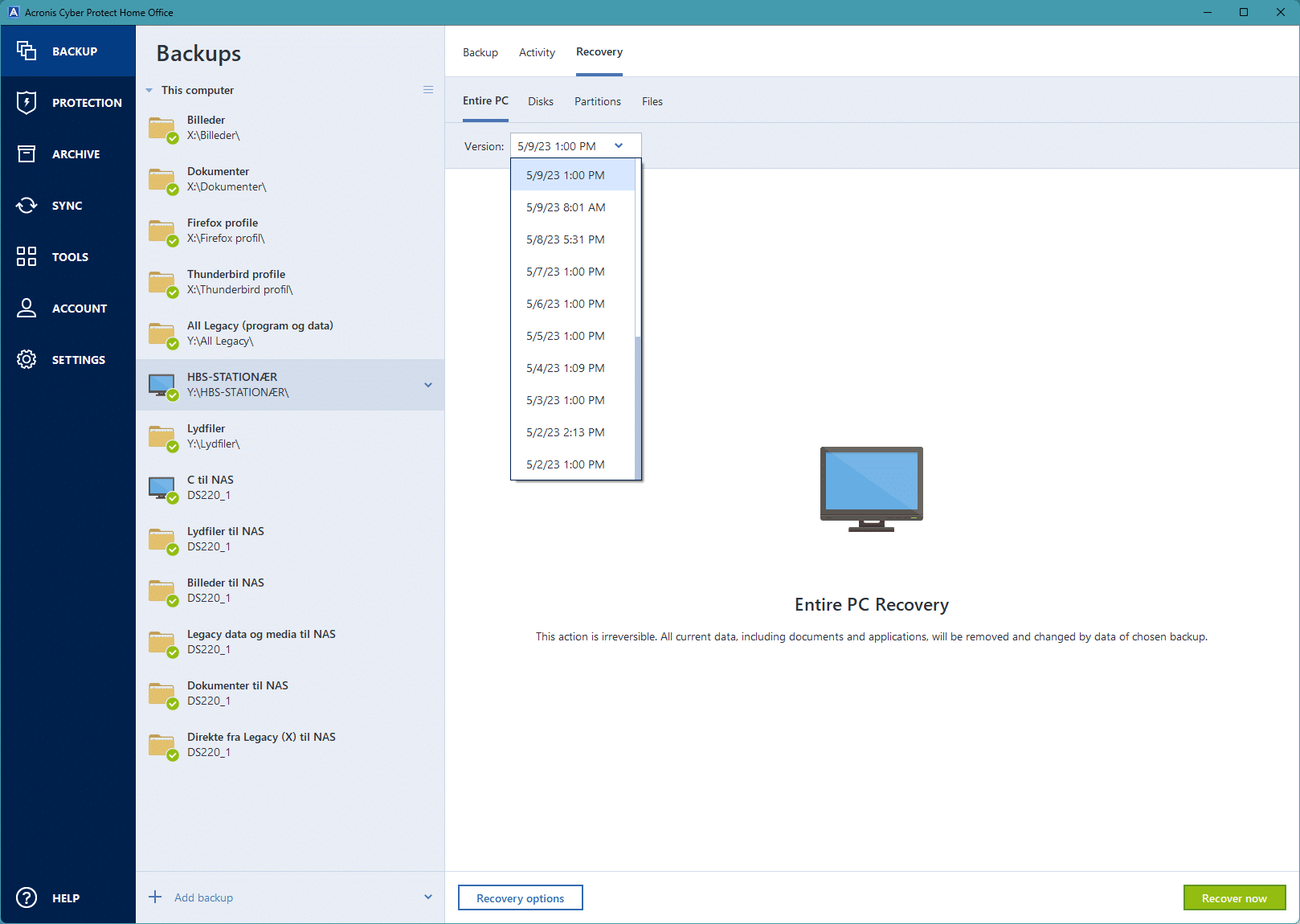Click the Dokumenter til NAS folder icon

tap(163, 695)
